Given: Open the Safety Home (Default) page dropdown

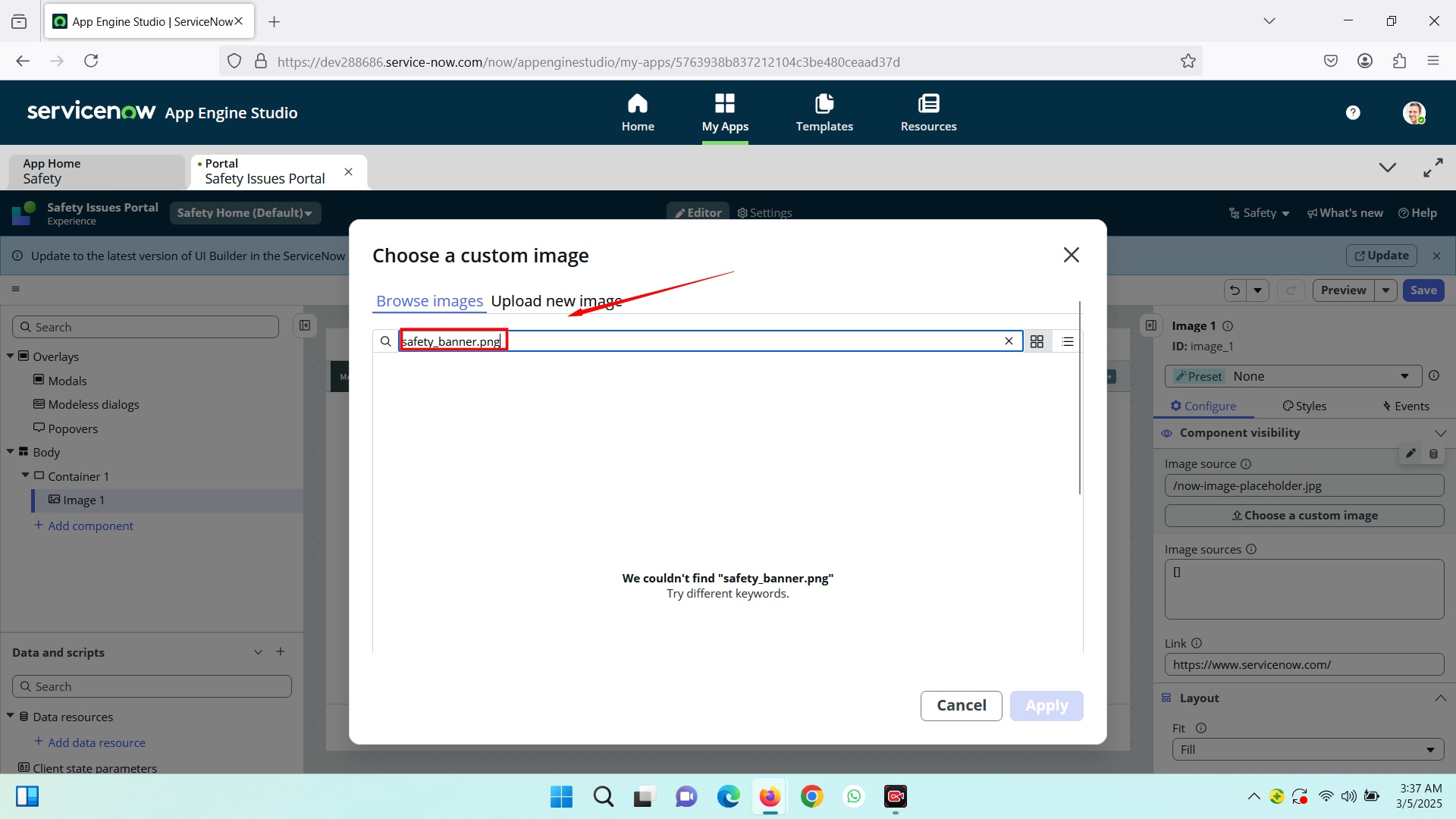Looking at the screenshot, I should click(245, 213).
